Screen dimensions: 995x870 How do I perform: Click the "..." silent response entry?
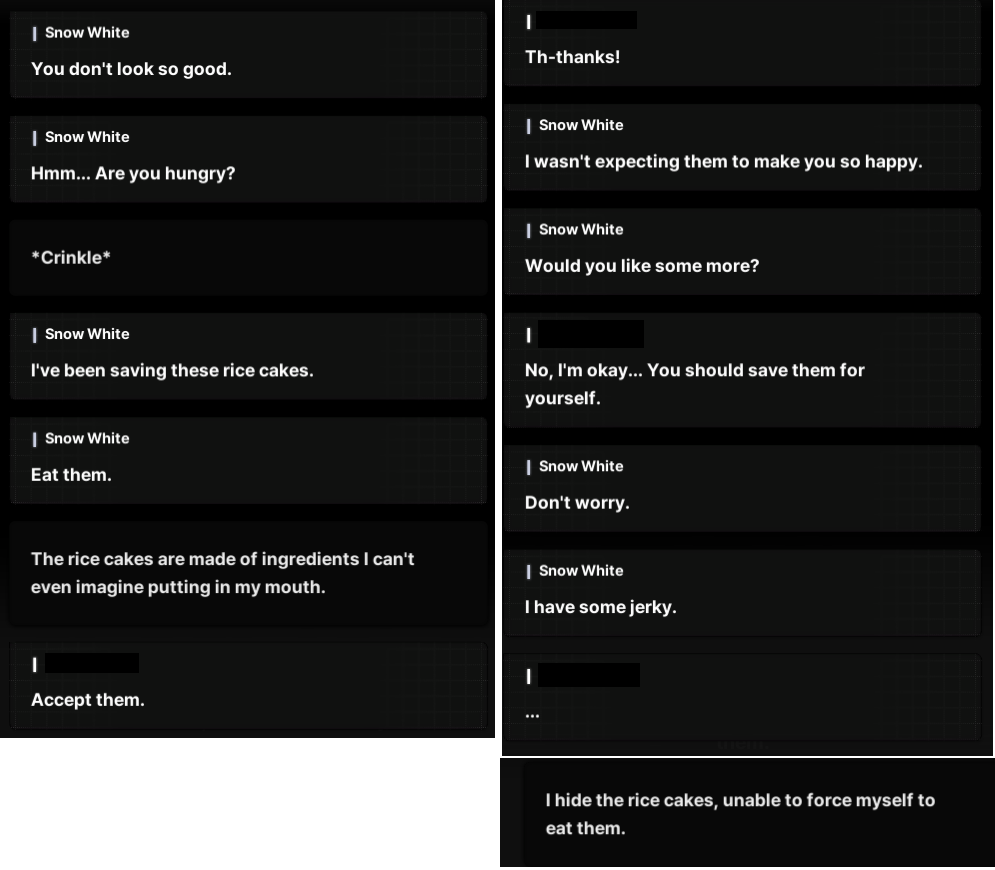coord(532,714)
